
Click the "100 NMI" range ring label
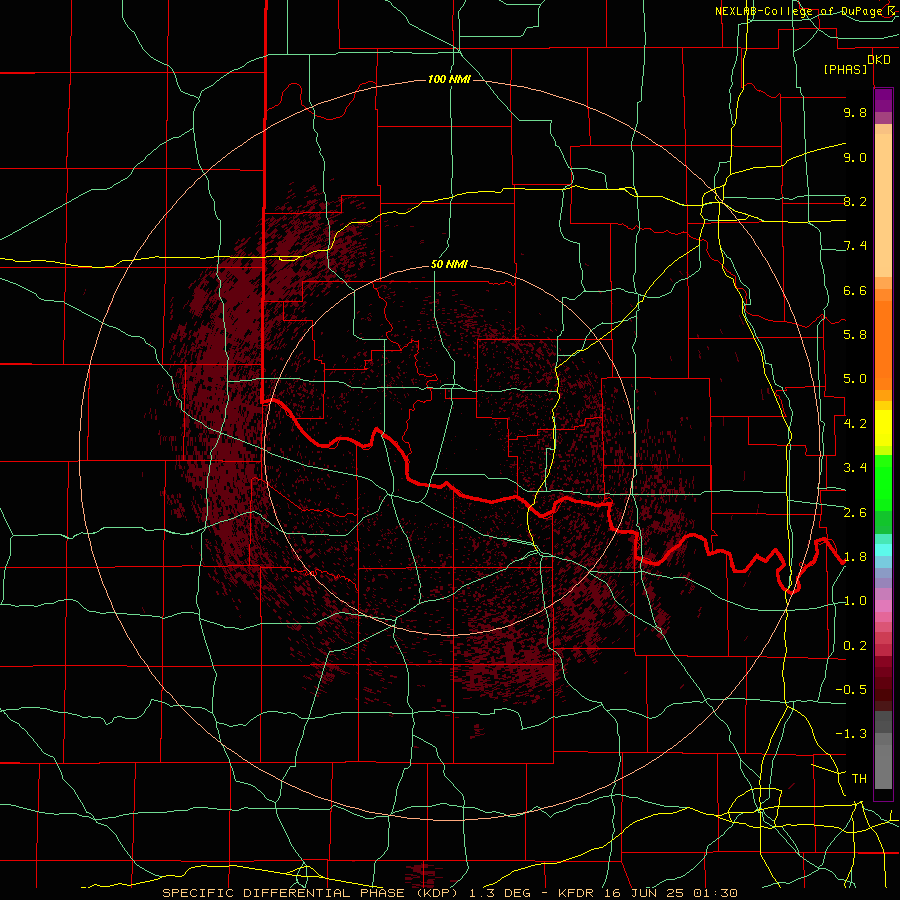(449, 79)
